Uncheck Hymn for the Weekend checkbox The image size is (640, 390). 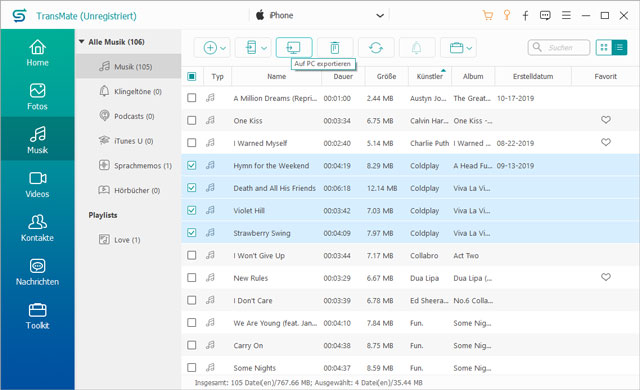pyautogui.click(x=191, y=165)
